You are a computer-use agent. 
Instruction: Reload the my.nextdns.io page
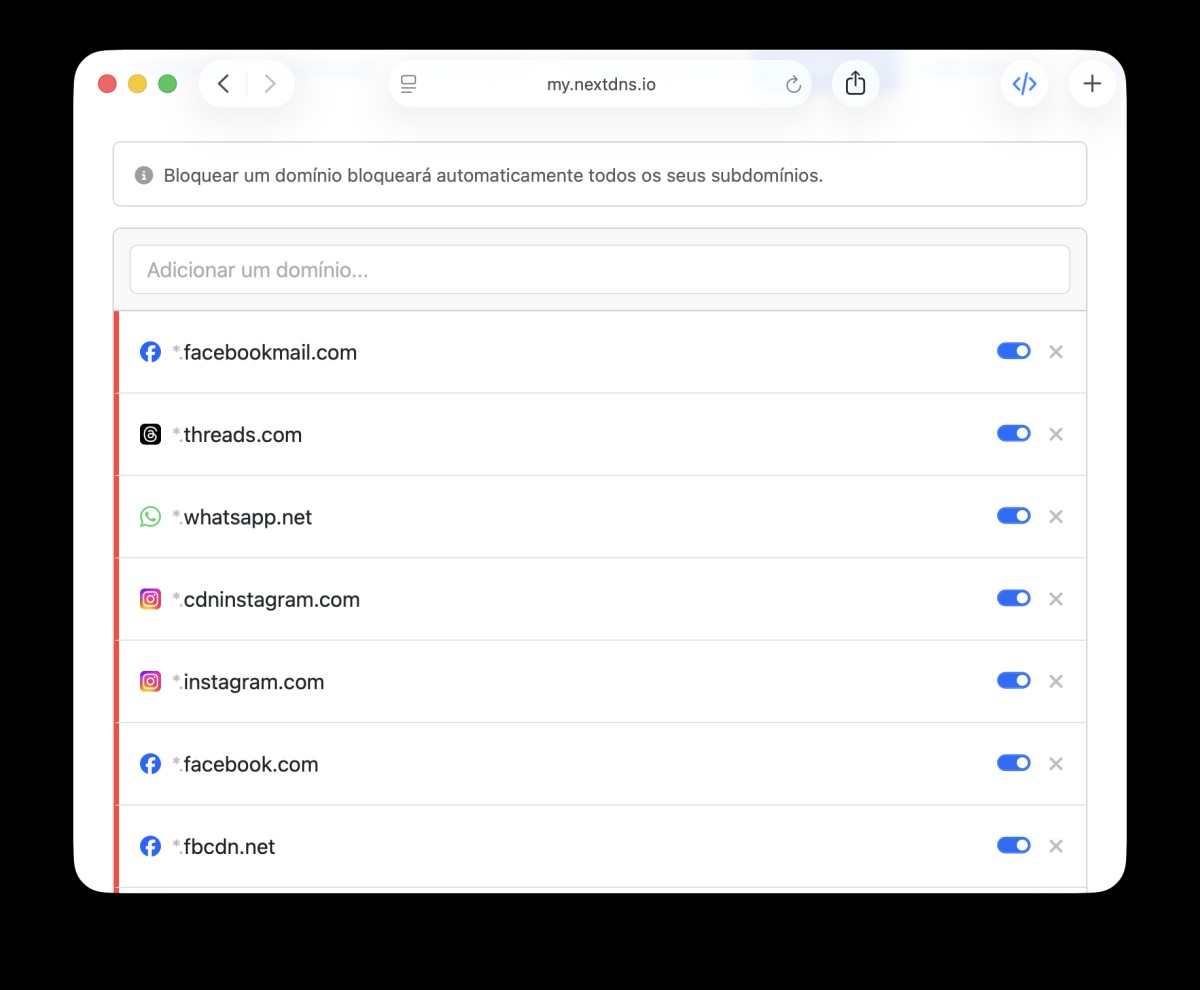pos(793,85)
